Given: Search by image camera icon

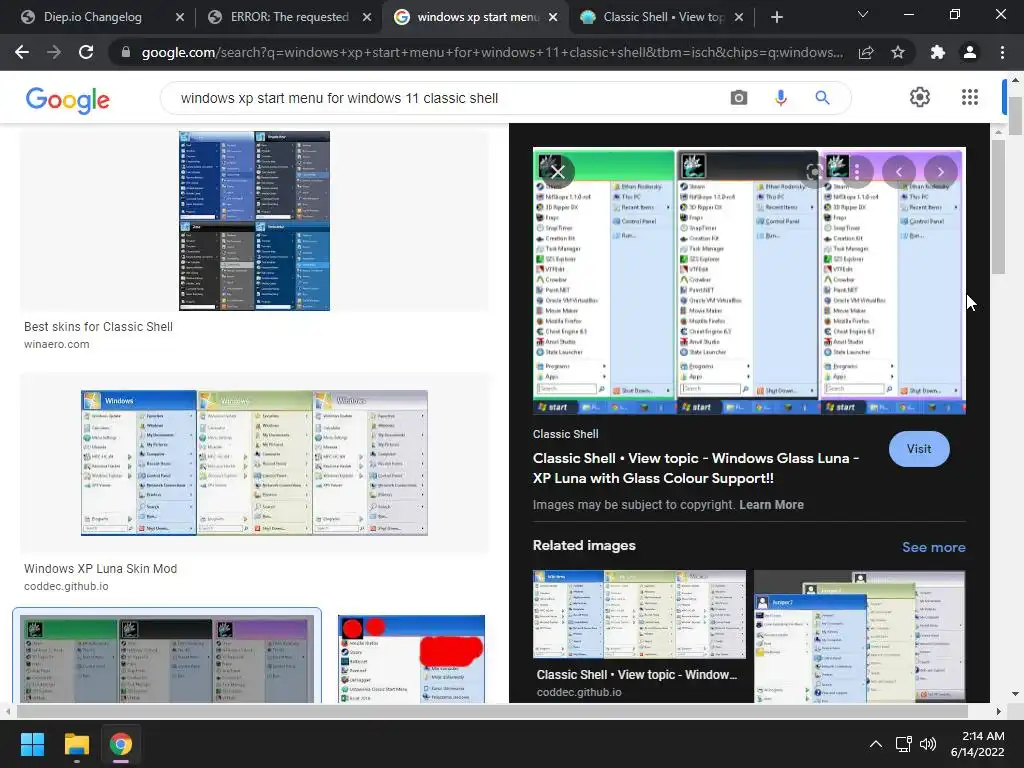Looking at the screenshot, I should tap(739, 98).
